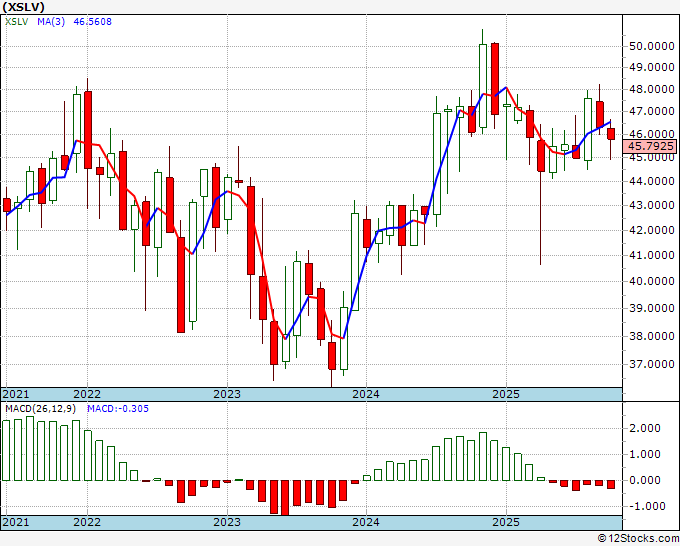Select 2021 on the MACD panel time axis
The image size is (680, 546).
16,522
